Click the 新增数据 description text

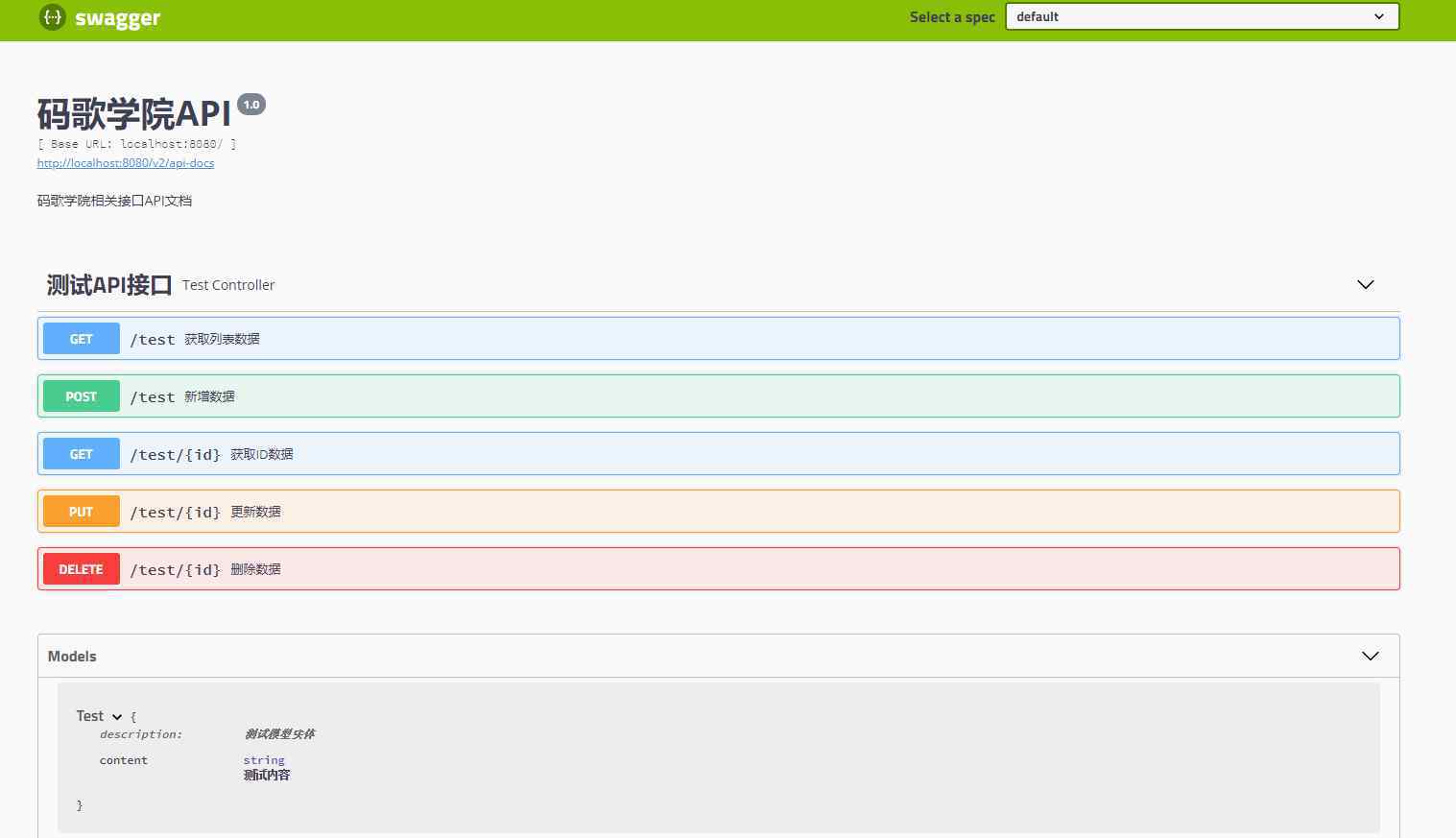209,396
